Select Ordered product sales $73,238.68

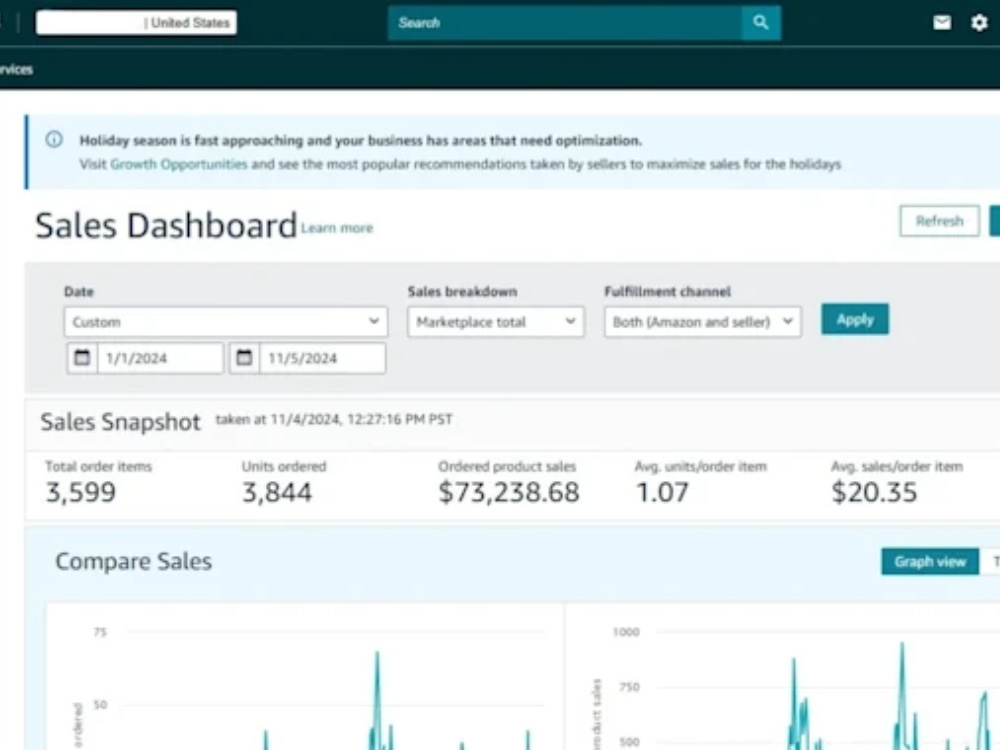(x=509, y=492)
